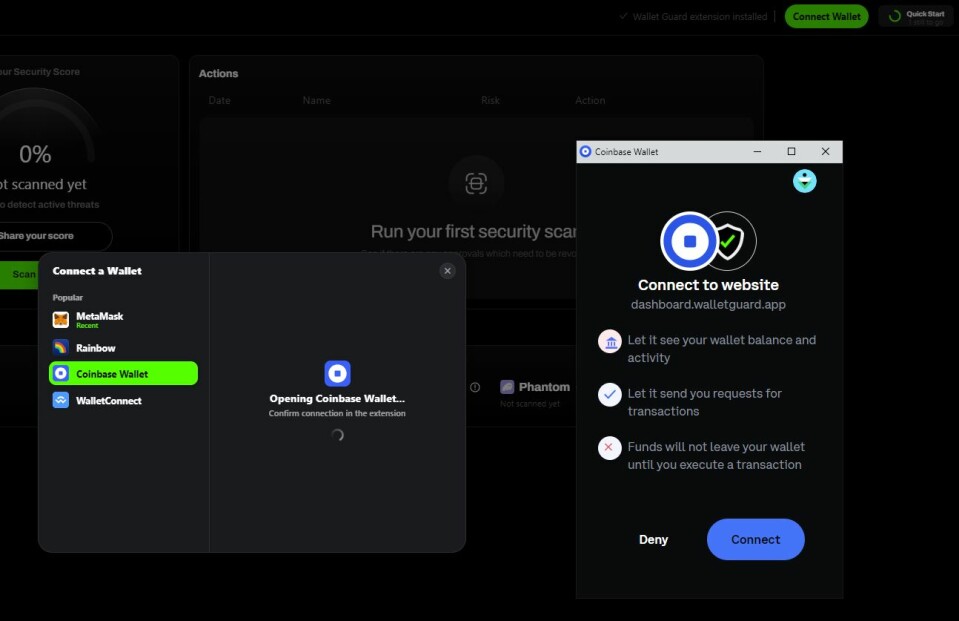Choose the WalletConnect icon

click(61, 400)
